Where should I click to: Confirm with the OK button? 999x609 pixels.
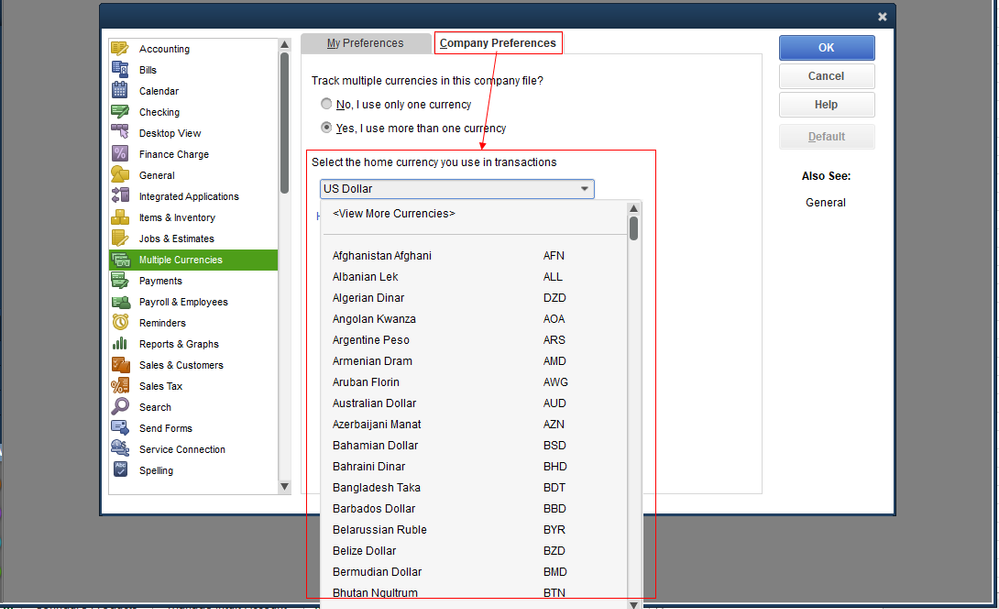pyautogui.click(x=826, y=48)
